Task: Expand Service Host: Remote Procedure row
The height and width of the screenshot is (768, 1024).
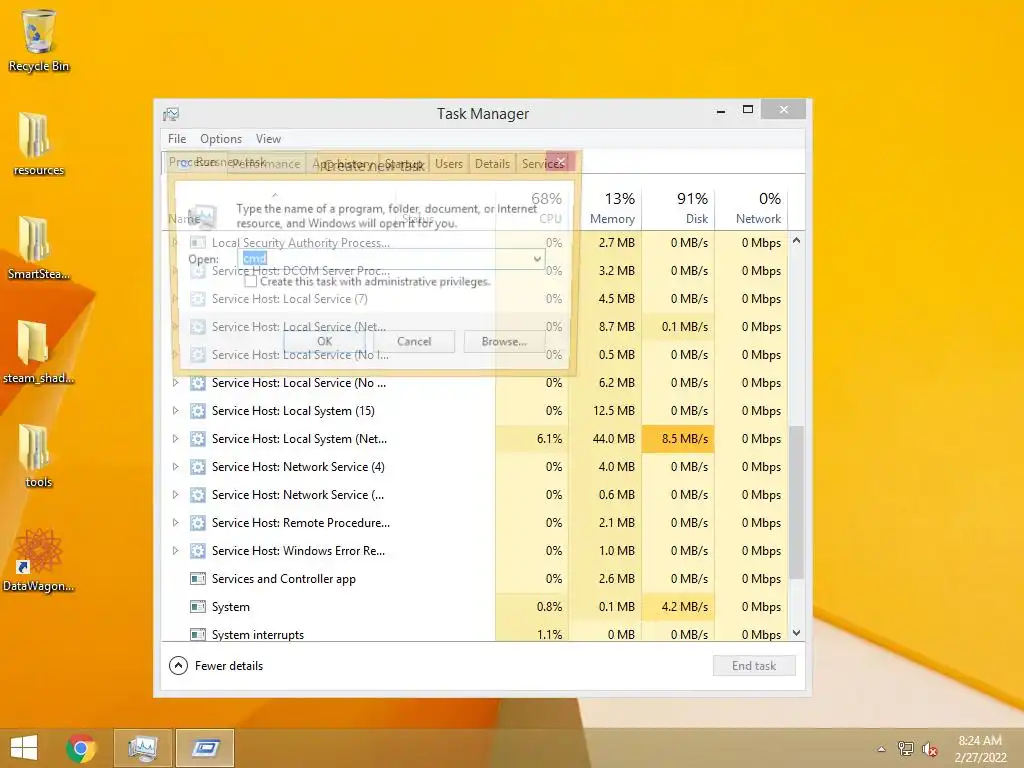Action: [175, 523]
